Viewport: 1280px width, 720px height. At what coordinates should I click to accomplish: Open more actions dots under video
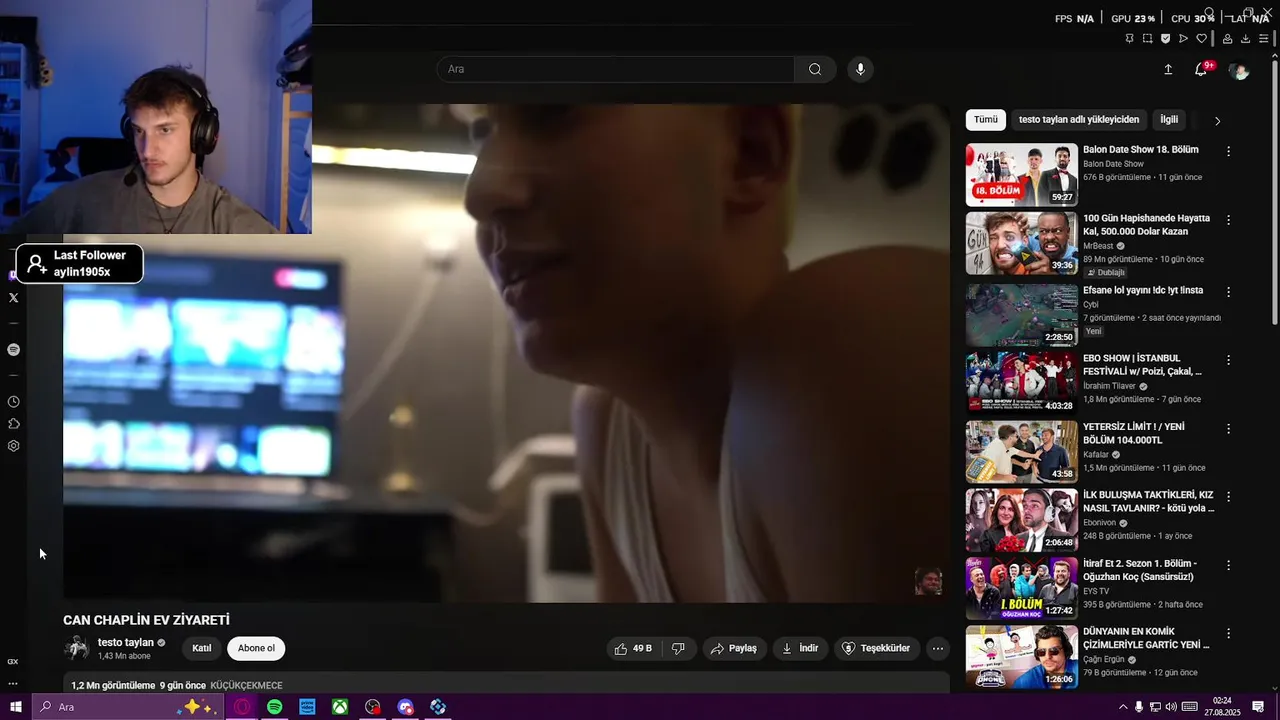point(937,648)
